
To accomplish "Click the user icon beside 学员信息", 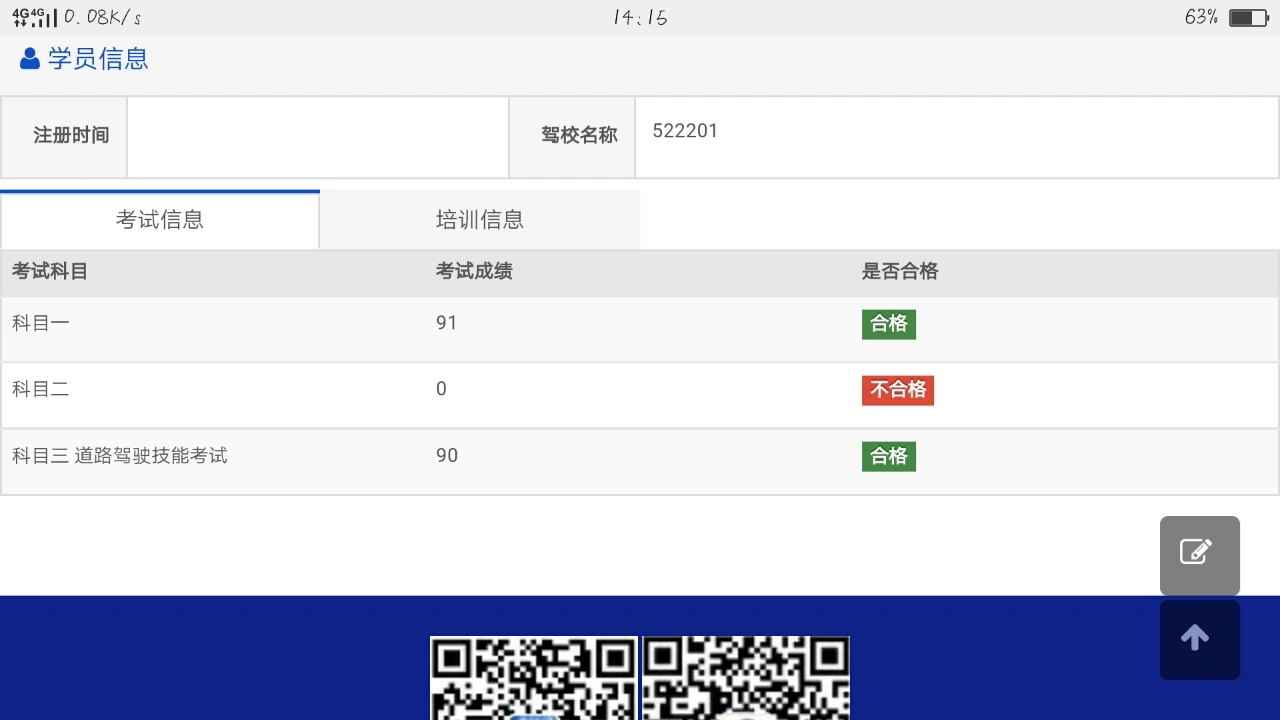I will pos(30,59).
